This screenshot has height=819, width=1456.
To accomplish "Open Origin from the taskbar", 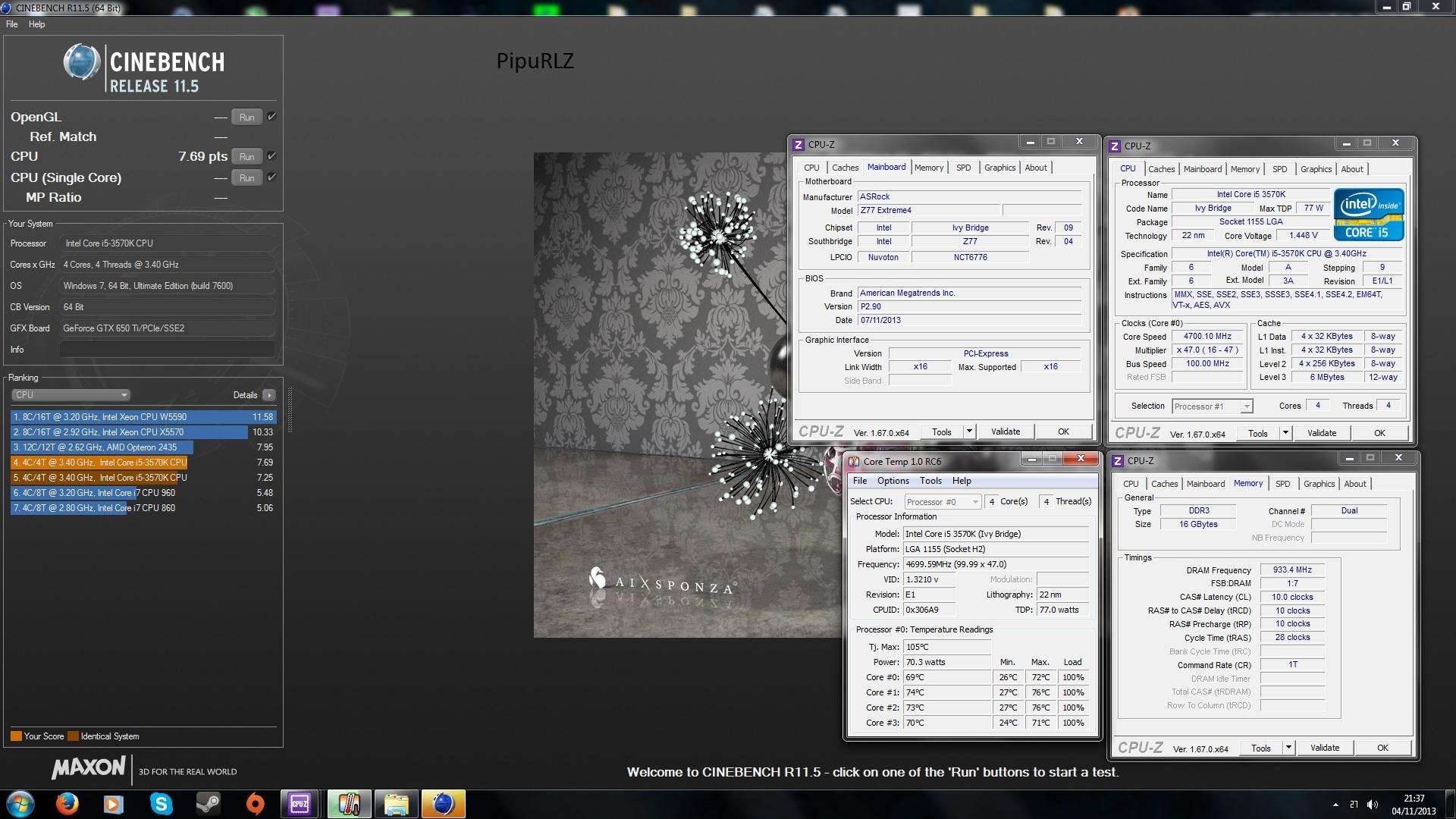I will click(255, 804).
